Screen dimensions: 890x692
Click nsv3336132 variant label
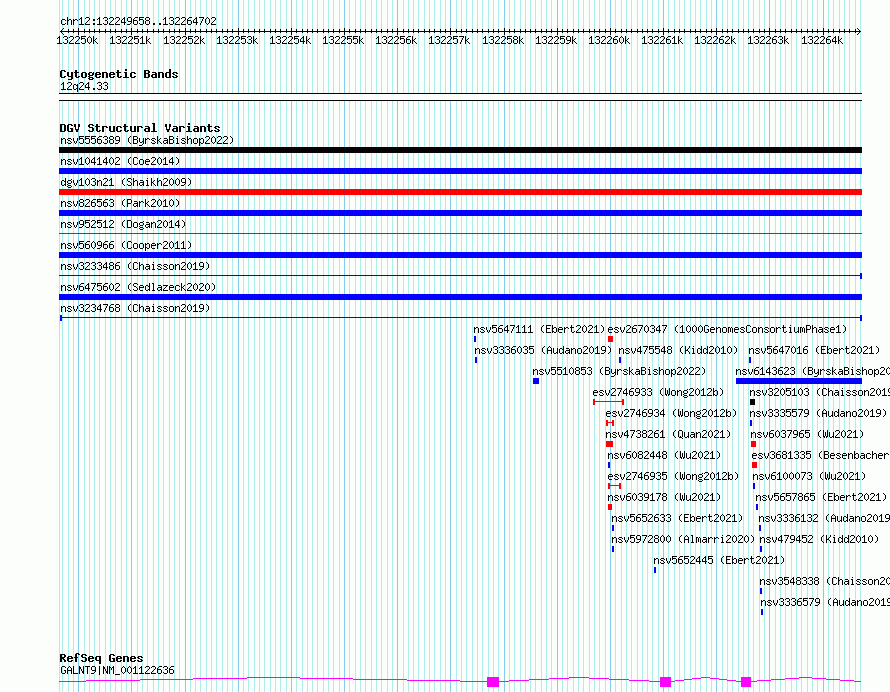point(824,518)
